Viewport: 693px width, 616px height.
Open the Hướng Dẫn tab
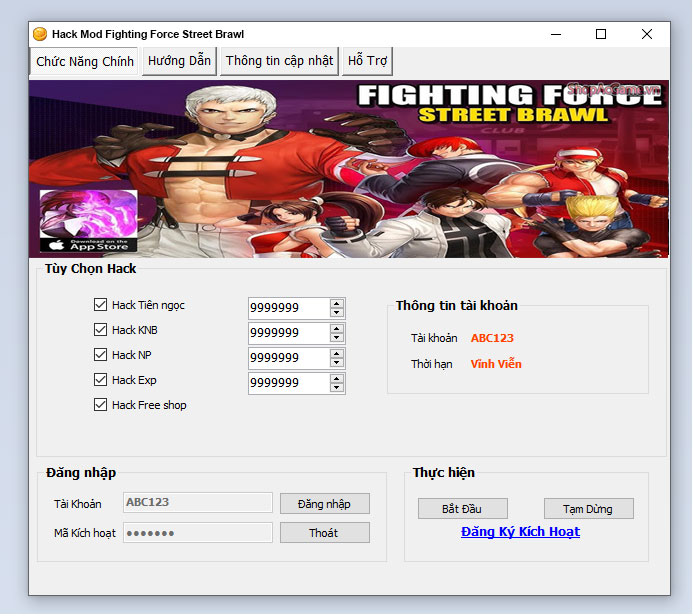[179, 61]
